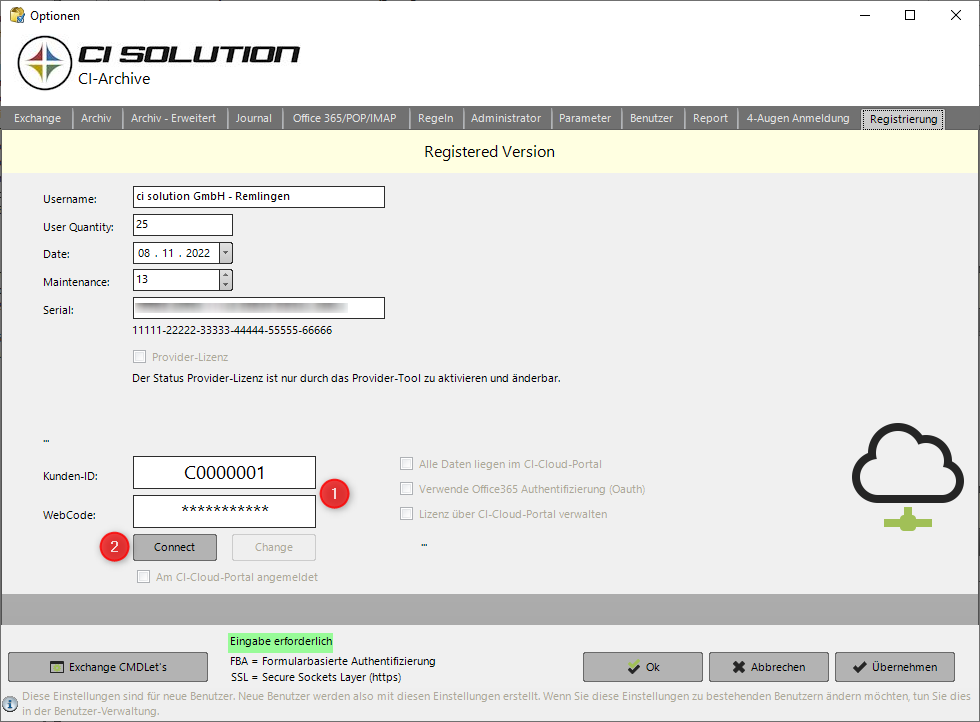The width and height of the screenshot is (980, 722).
Task: Increase Maintenance value with up arrow
Action: pos(225,275)
